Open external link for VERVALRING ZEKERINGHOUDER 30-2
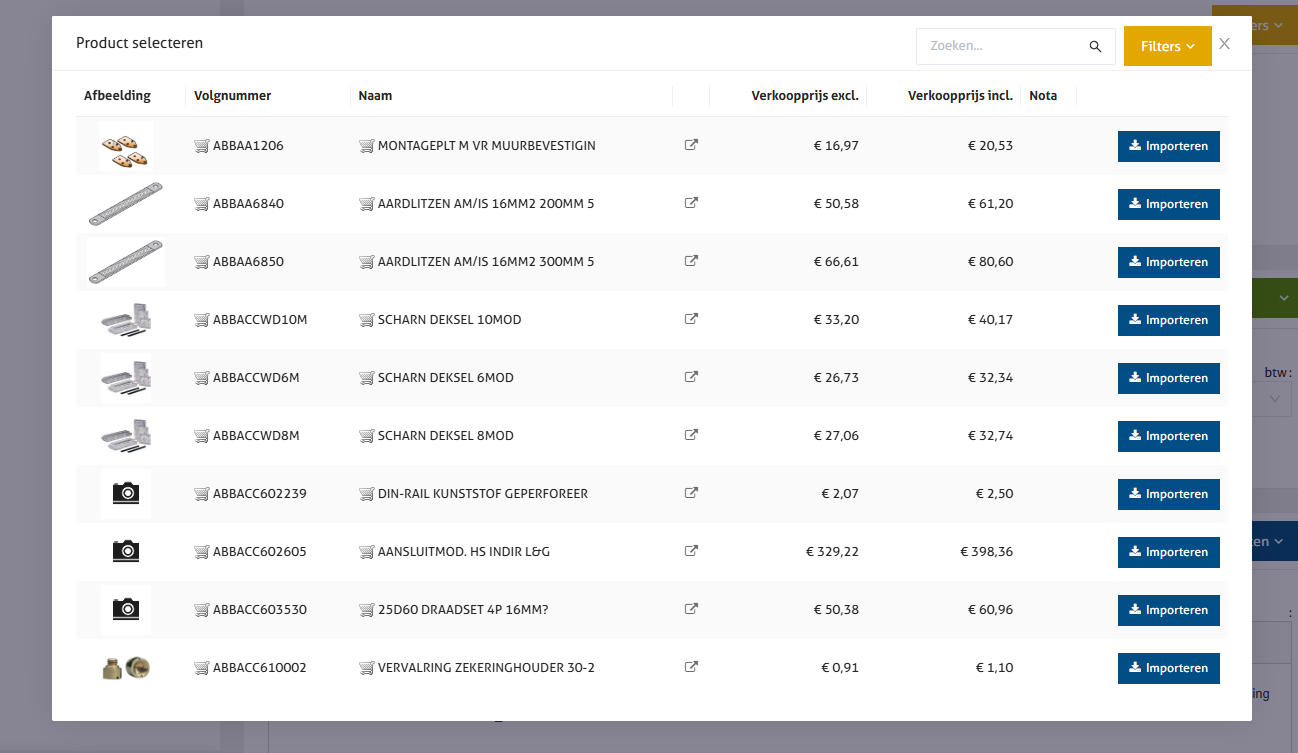This screenshot has width=1298, height=753. (x=690, y=667)
